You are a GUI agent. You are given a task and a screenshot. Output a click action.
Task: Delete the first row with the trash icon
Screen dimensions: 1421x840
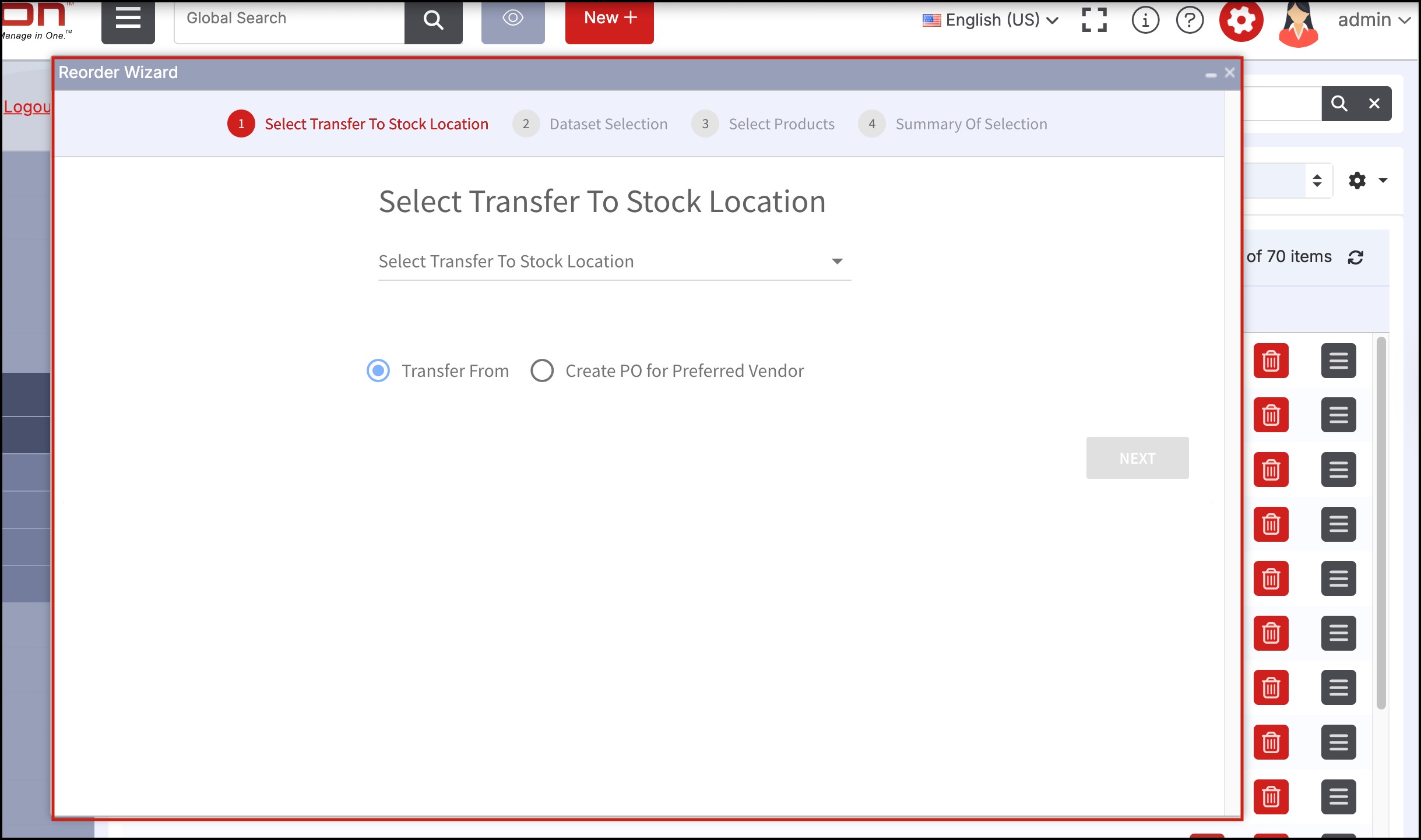(x=1271, y=361)
